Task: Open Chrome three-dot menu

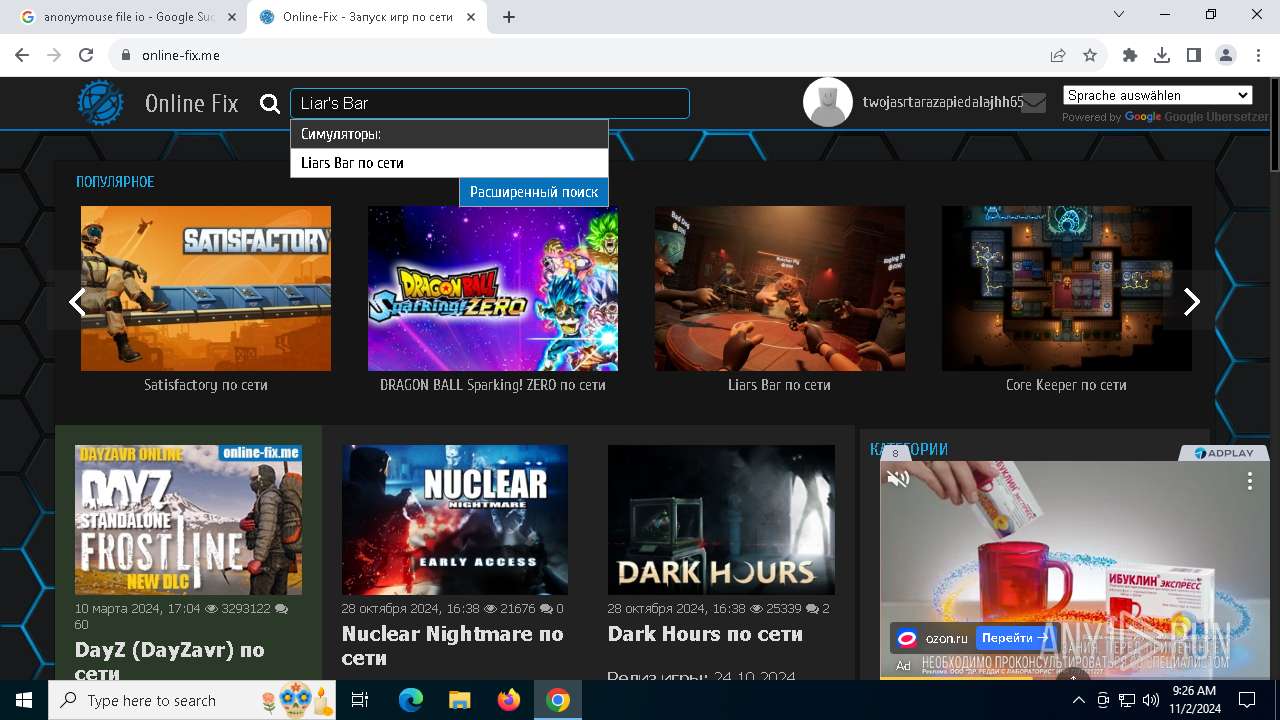Action: coord(1257,56)
